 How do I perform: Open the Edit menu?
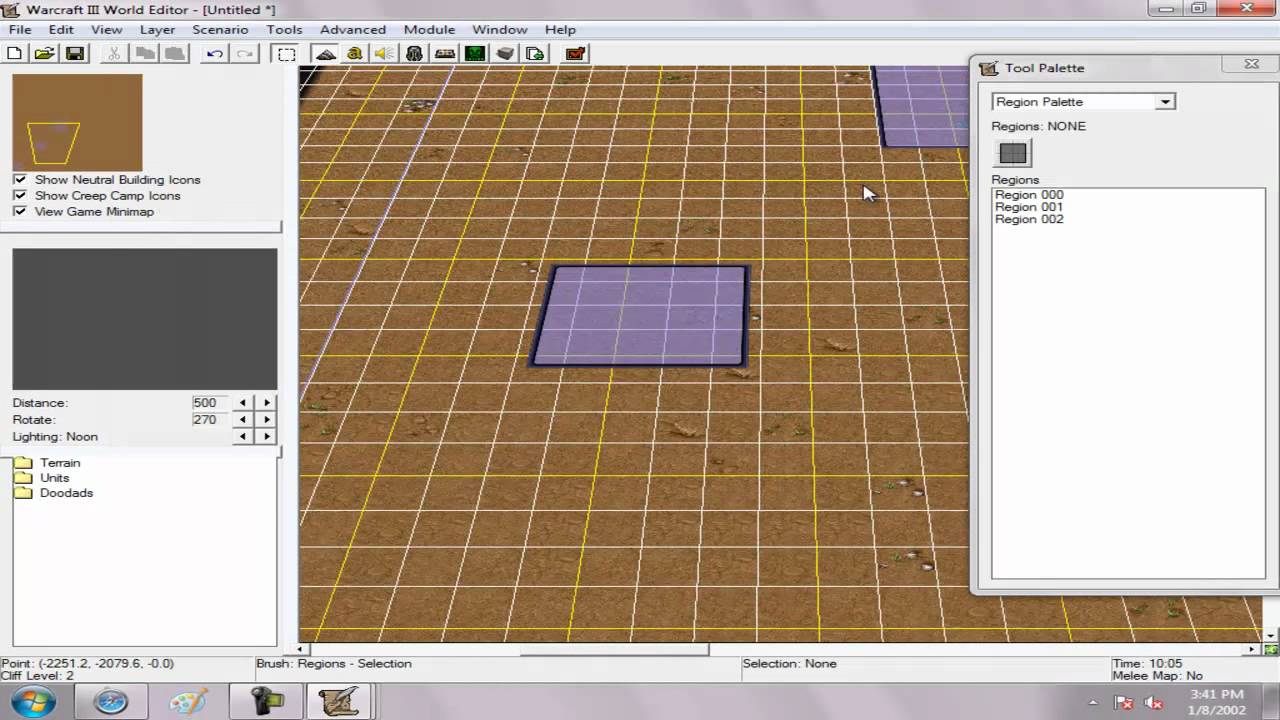pos(61,30)
